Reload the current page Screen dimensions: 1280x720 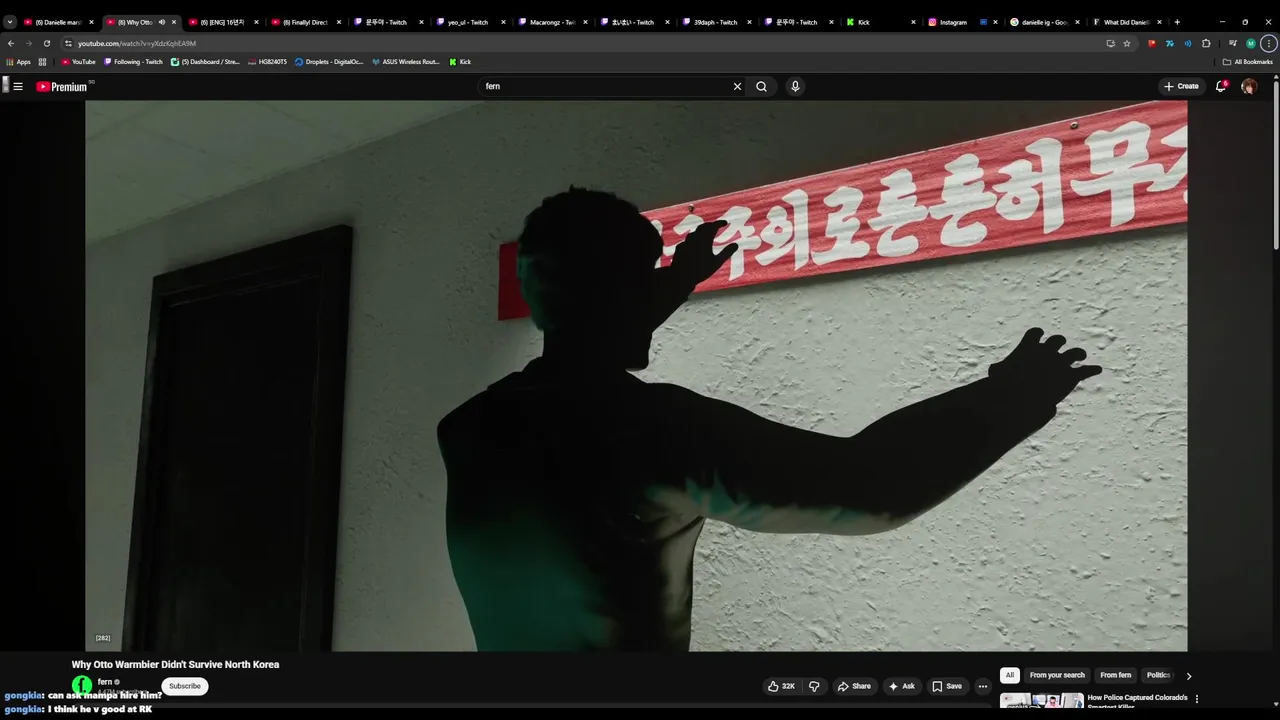[46, 43]
